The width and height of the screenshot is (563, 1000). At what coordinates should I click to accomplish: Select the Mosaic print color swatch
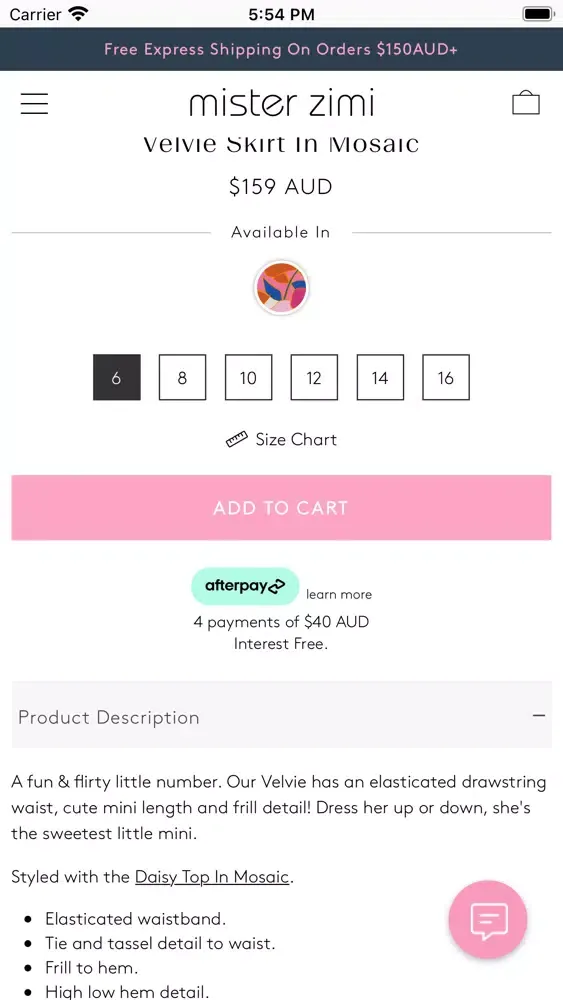(x=281, y=288)
